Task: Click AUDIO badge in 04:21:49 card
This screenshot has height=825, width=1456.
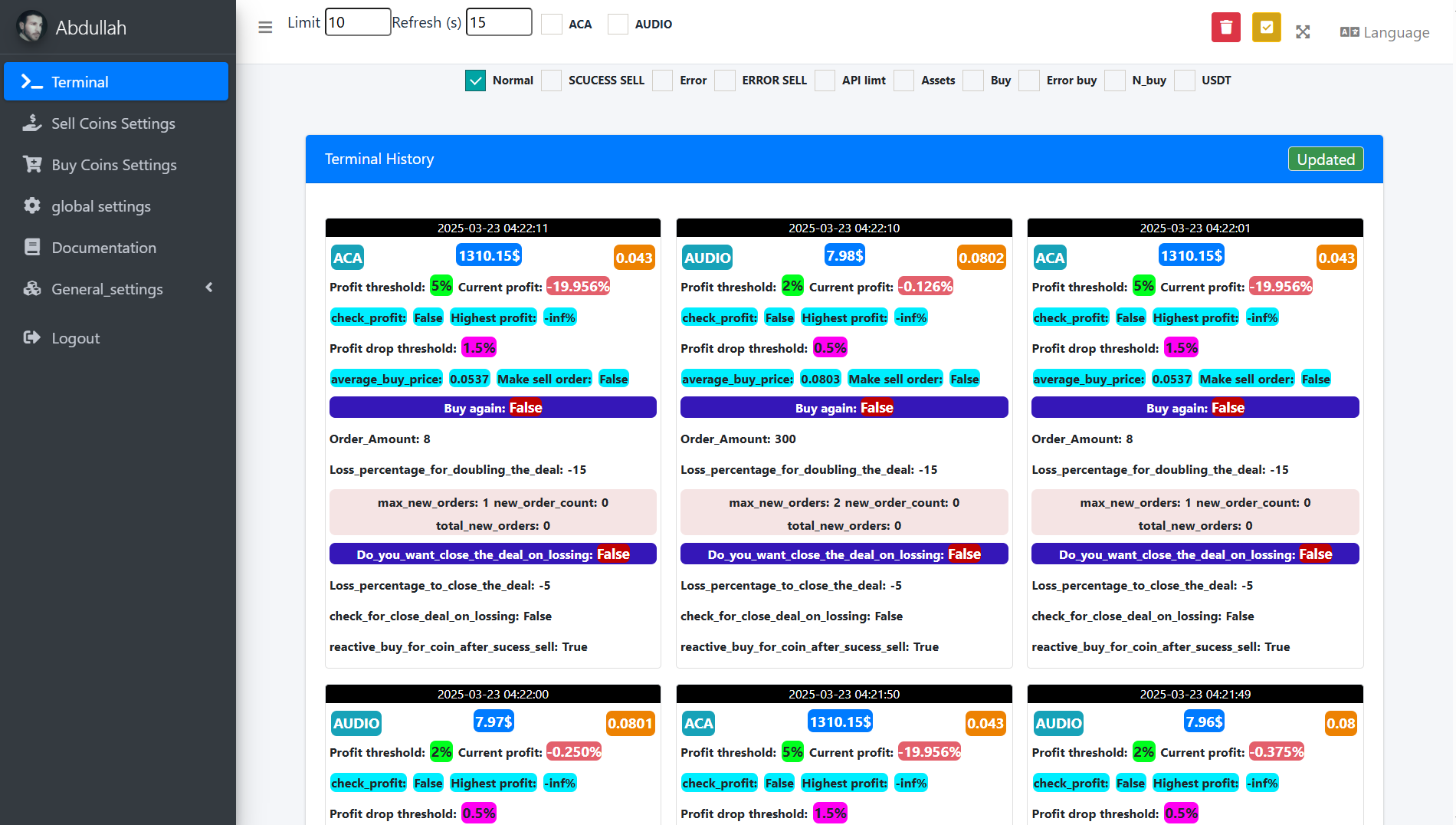Action: click(x=1058, y=723)
